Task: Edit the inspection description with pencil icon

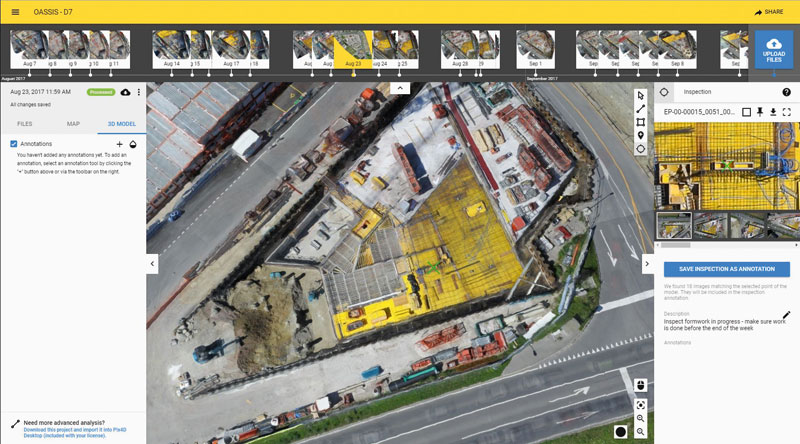Action: point(786,315)
